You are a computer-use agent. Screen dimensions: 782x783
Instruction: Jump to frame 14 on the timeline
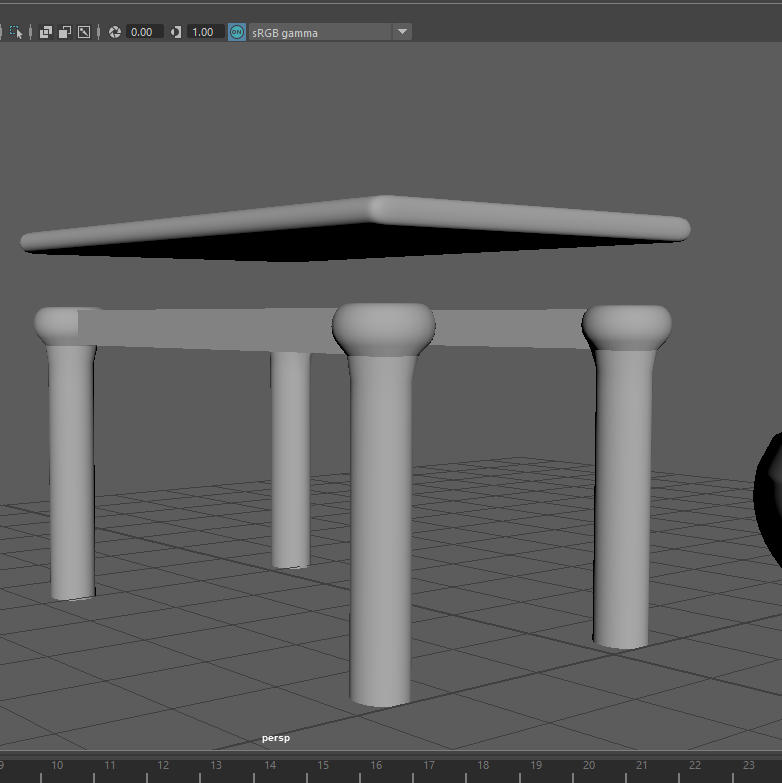pyautogui.click(x=270, y=766)
